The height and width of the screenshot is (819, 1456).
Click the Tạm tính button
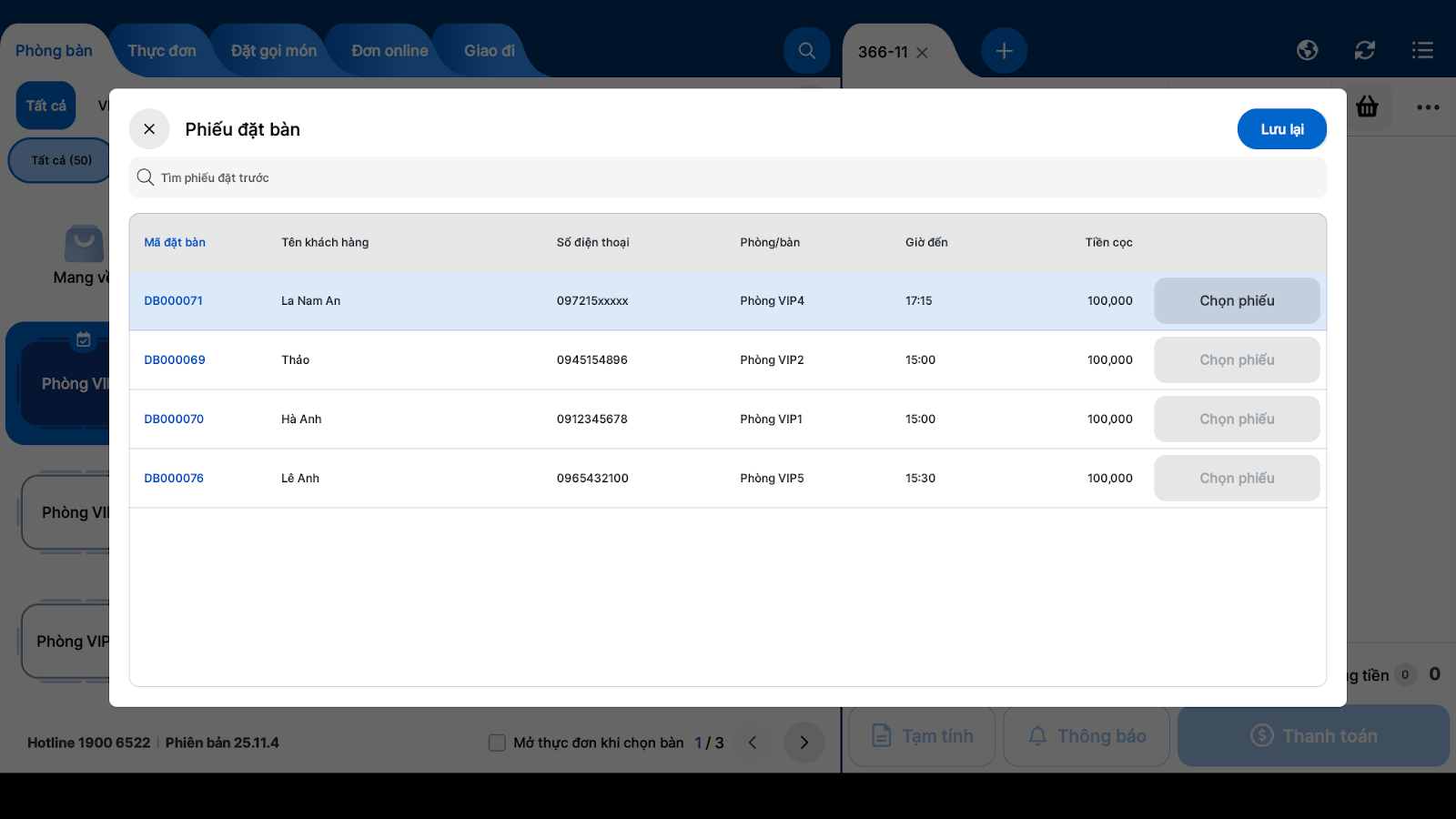pyautogui.click(x=922, y=735)
